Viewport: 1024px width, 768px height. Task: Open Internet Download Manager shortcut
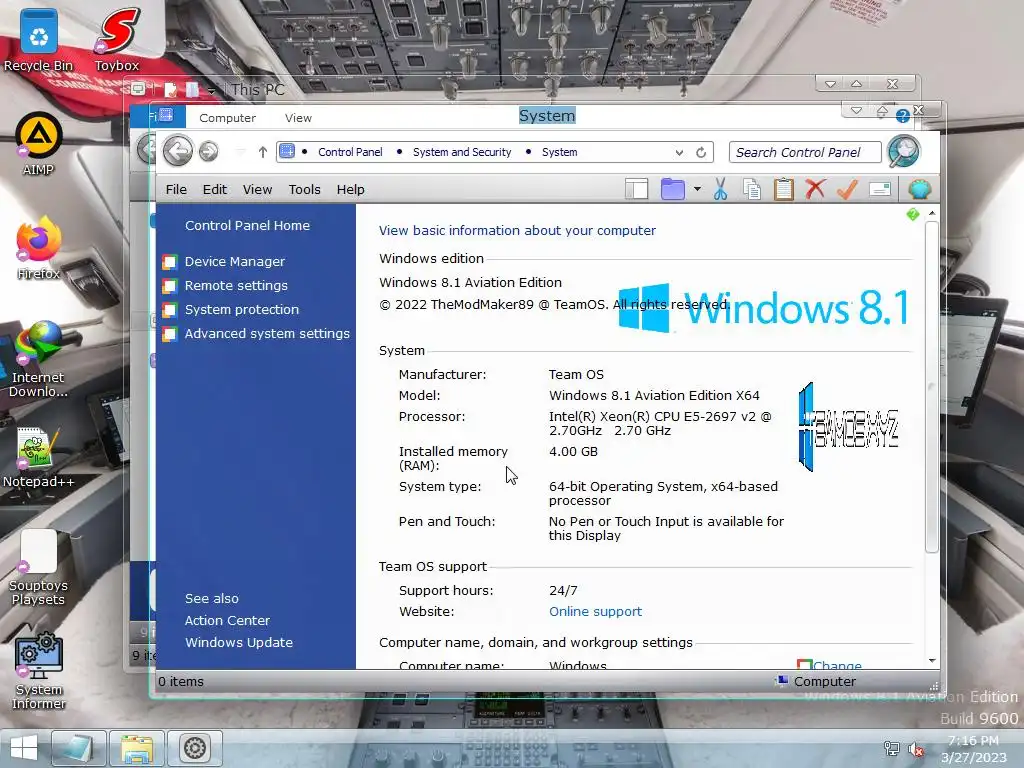click(x=39, y=359)
